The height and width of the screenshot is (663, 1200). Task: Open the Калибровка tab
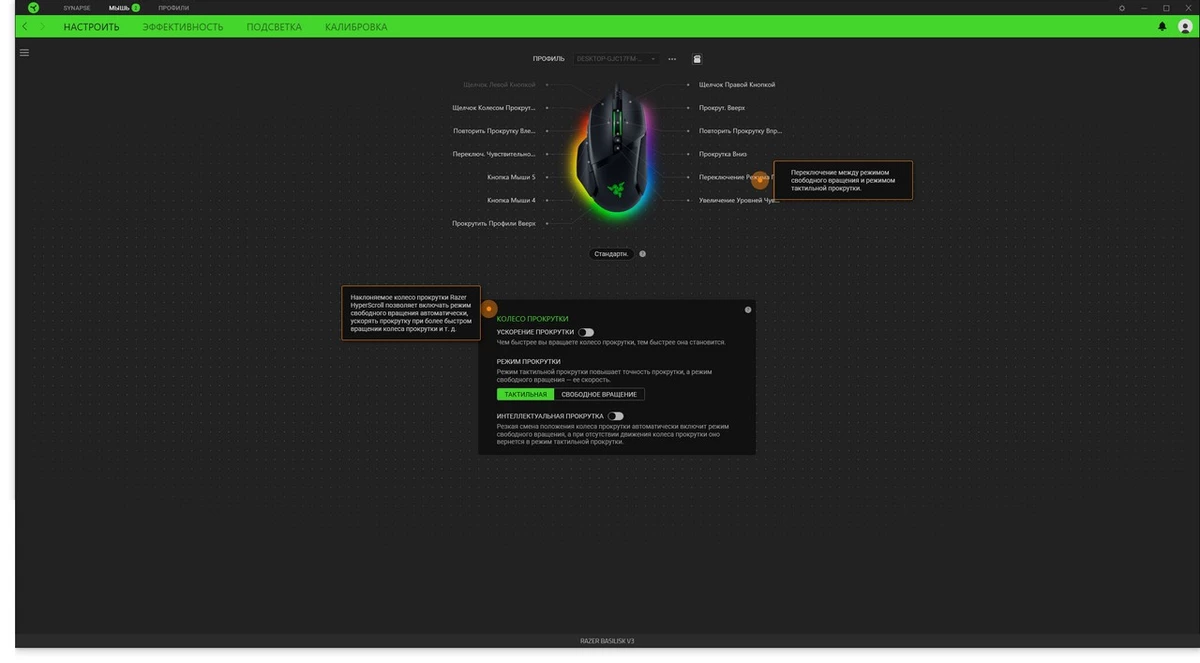356,27
